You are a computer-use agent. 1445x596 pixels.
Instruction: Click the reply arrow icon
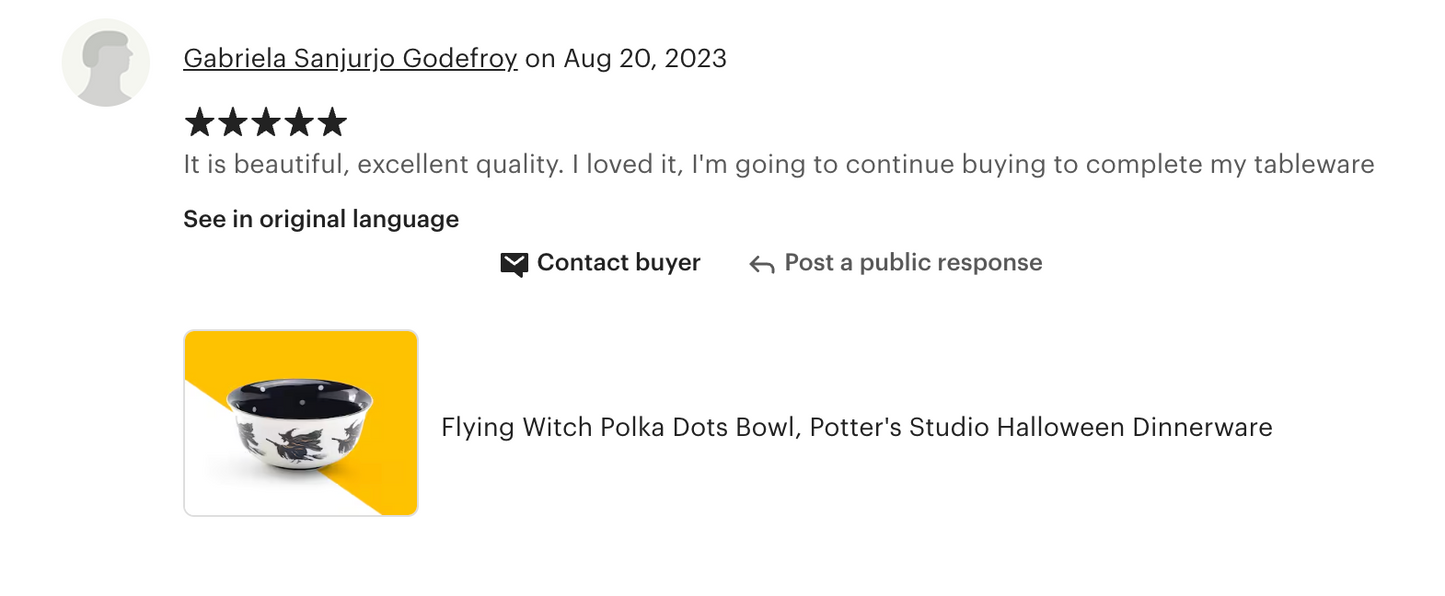click(x=762, y=264)
